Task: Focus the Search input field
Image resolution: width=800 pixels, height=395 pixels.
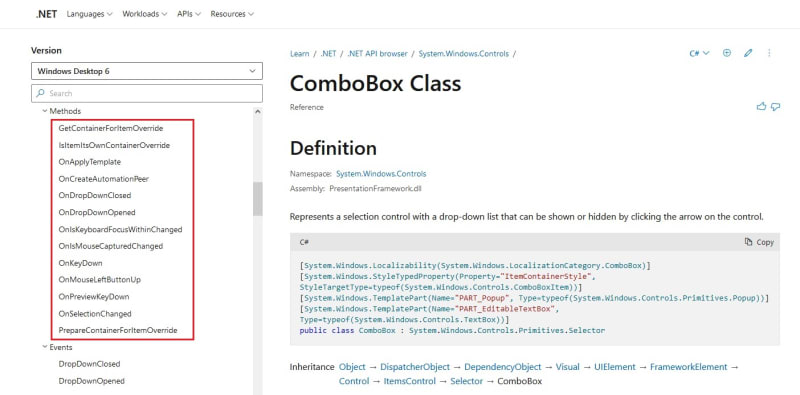Action: tap(147, 93)
